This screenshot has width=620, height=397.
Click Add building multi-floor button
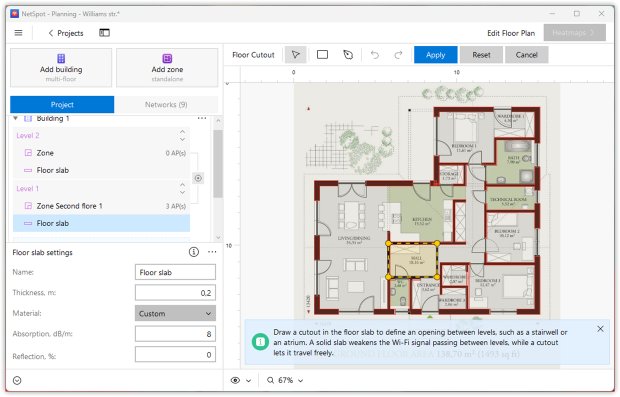point(61,68)
